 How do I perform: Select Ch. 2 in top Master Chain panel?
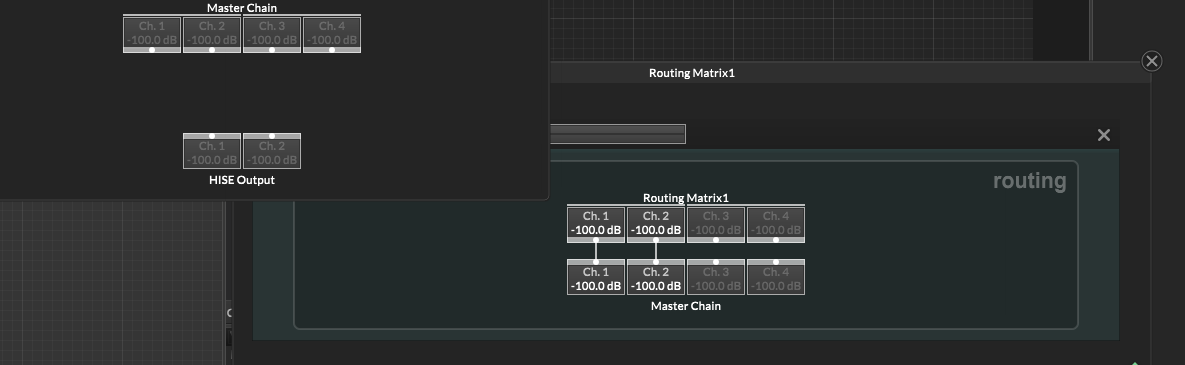212,35
